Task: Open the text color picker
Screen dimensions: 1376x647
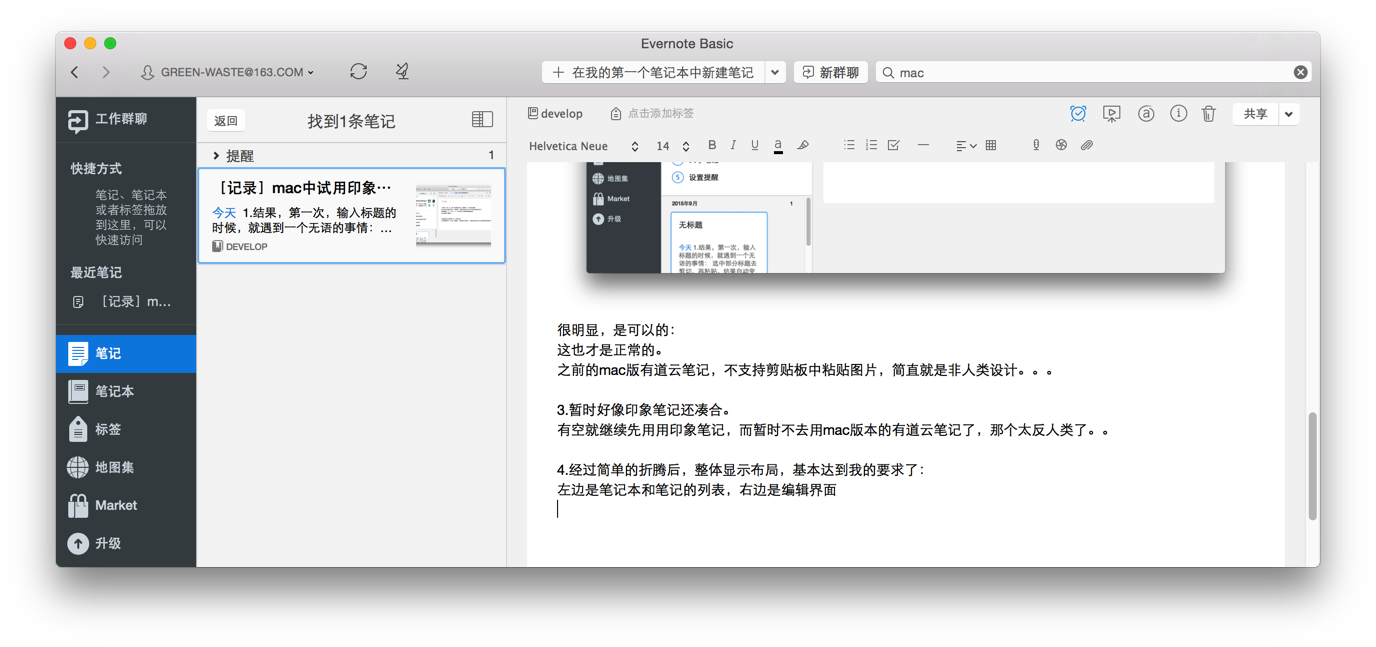Action: [x=778, y=146]
